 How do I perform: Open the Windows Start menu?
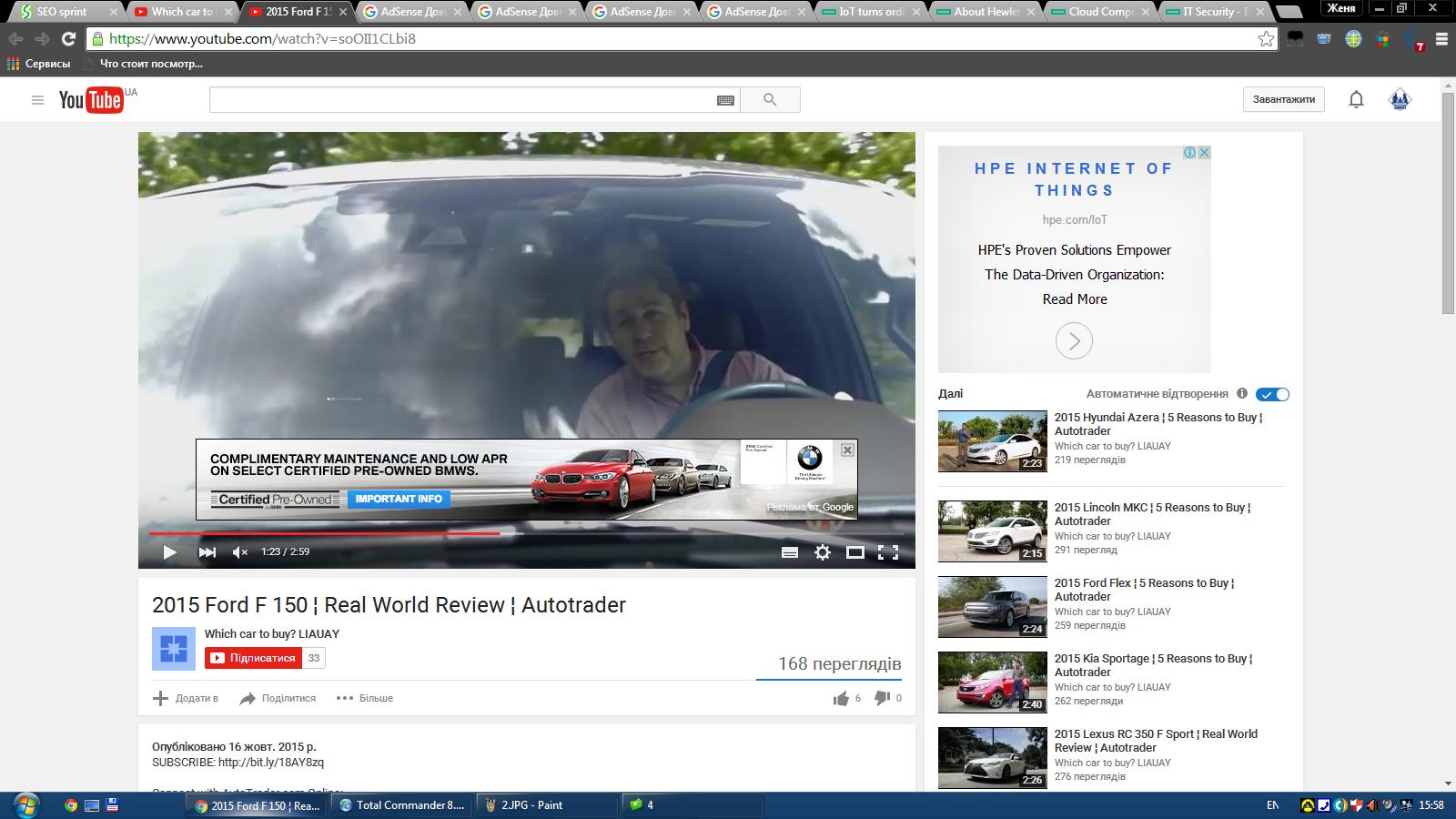[25, 804]
